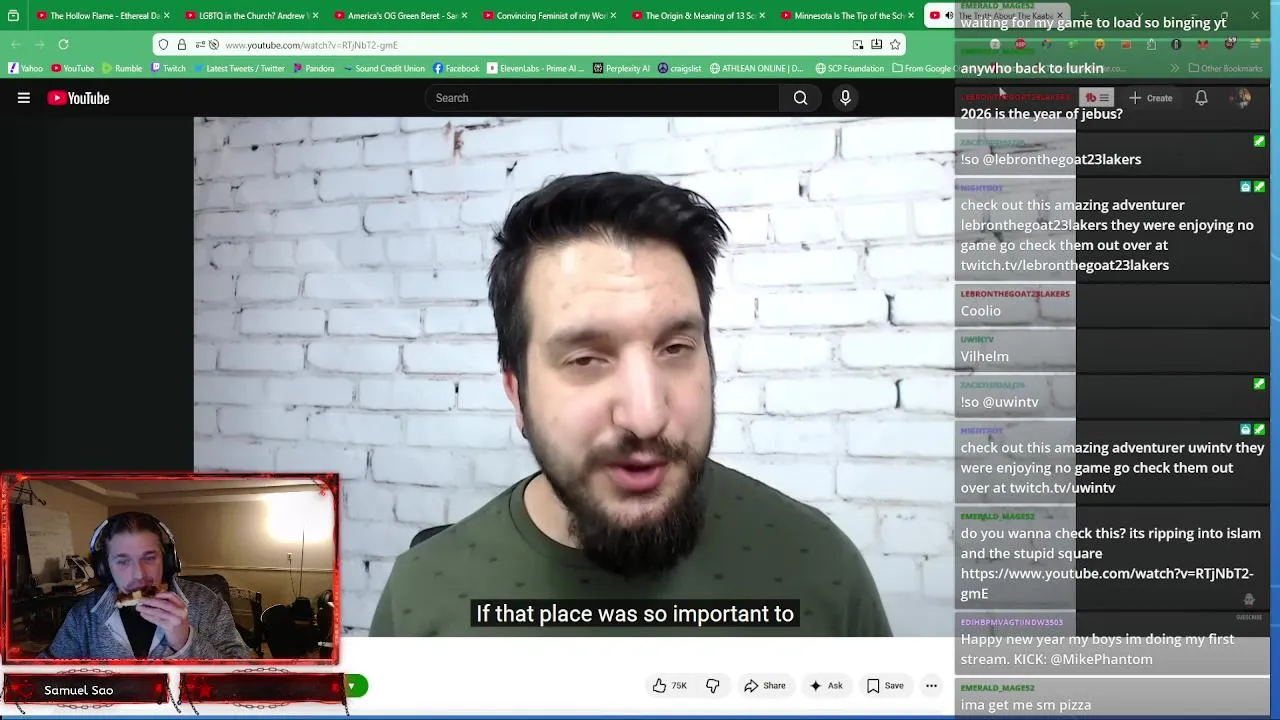Click the YouTube search magnifier button
The width and height of the screenshot is (1280, 720).
point(800,98)
